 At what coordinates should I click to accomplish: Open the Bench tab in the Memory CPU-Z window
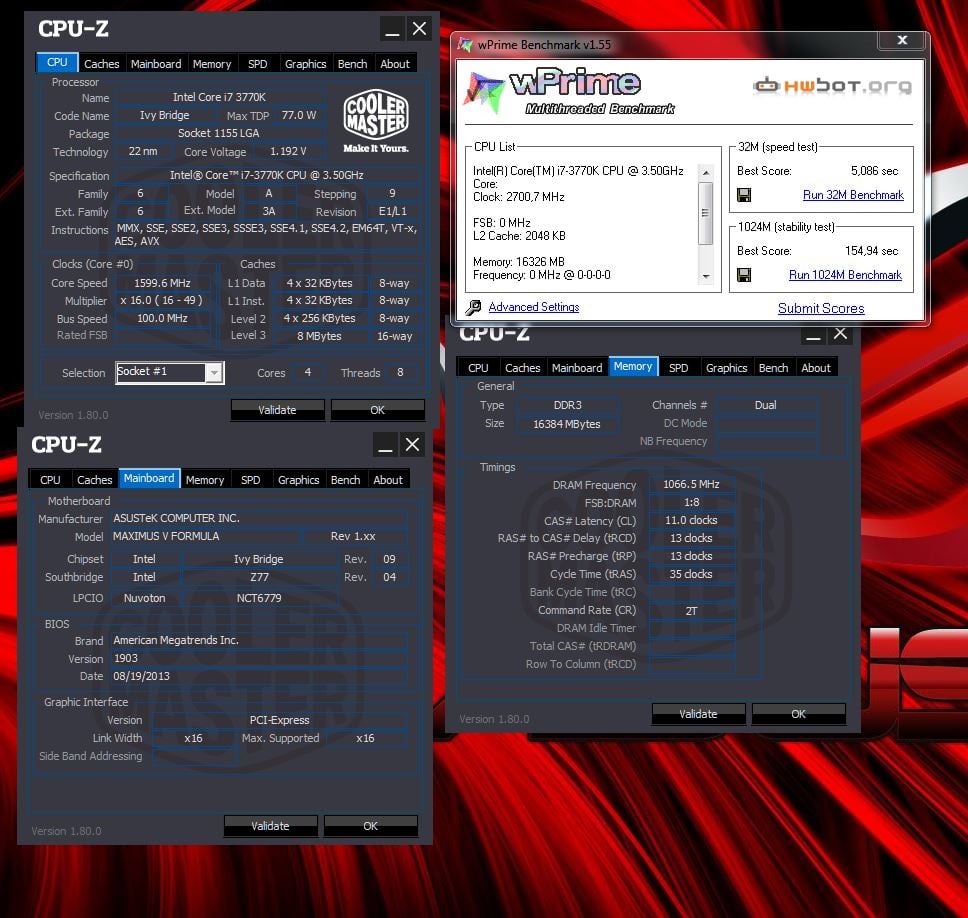click(774, 367)
